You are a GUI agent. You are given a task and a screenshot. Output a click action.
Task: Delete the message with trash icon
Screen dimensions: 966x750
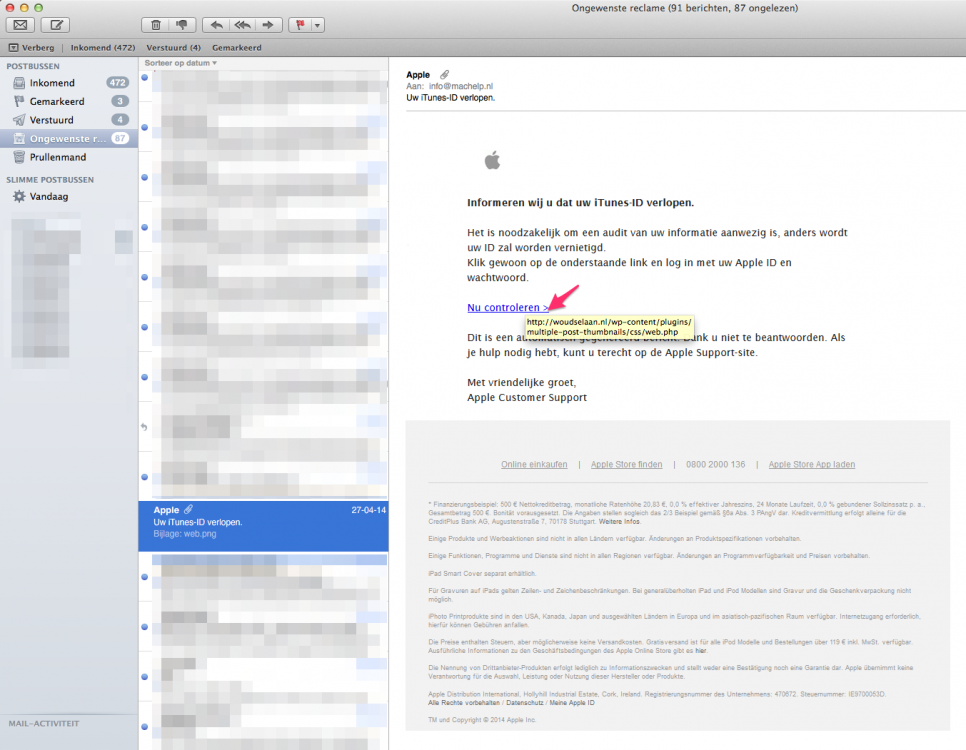point(155,25)
